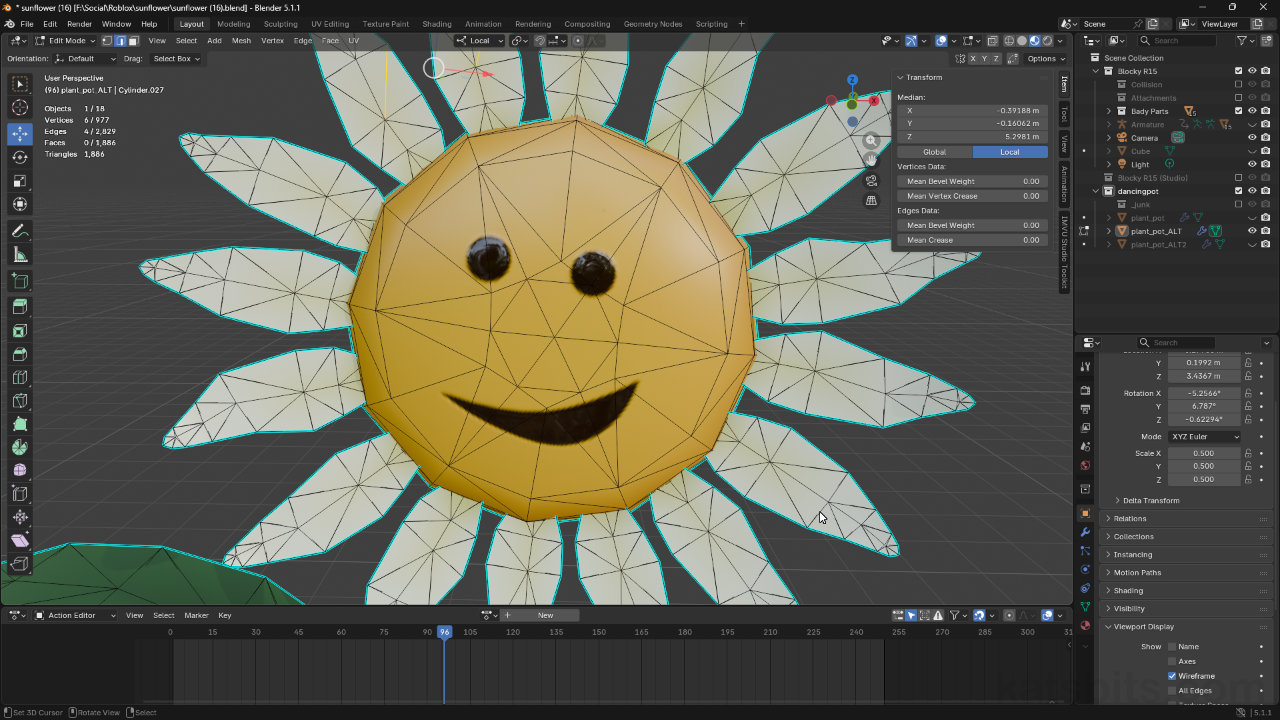Activate the Rotate tool
1280x720 pixels.
pos(20,158)
